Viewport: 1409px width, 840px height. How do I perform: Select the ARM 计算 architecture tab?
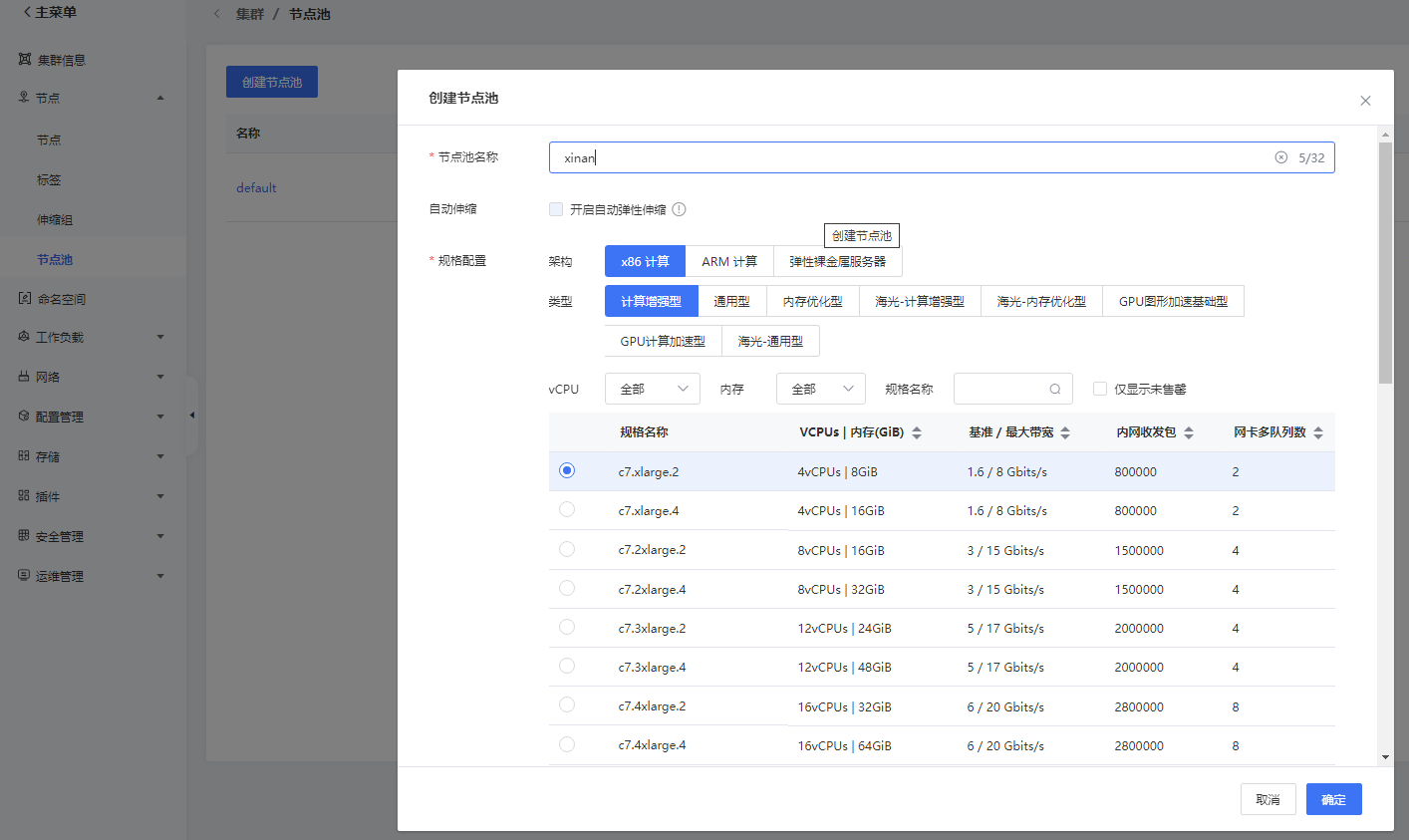point(729,261)
